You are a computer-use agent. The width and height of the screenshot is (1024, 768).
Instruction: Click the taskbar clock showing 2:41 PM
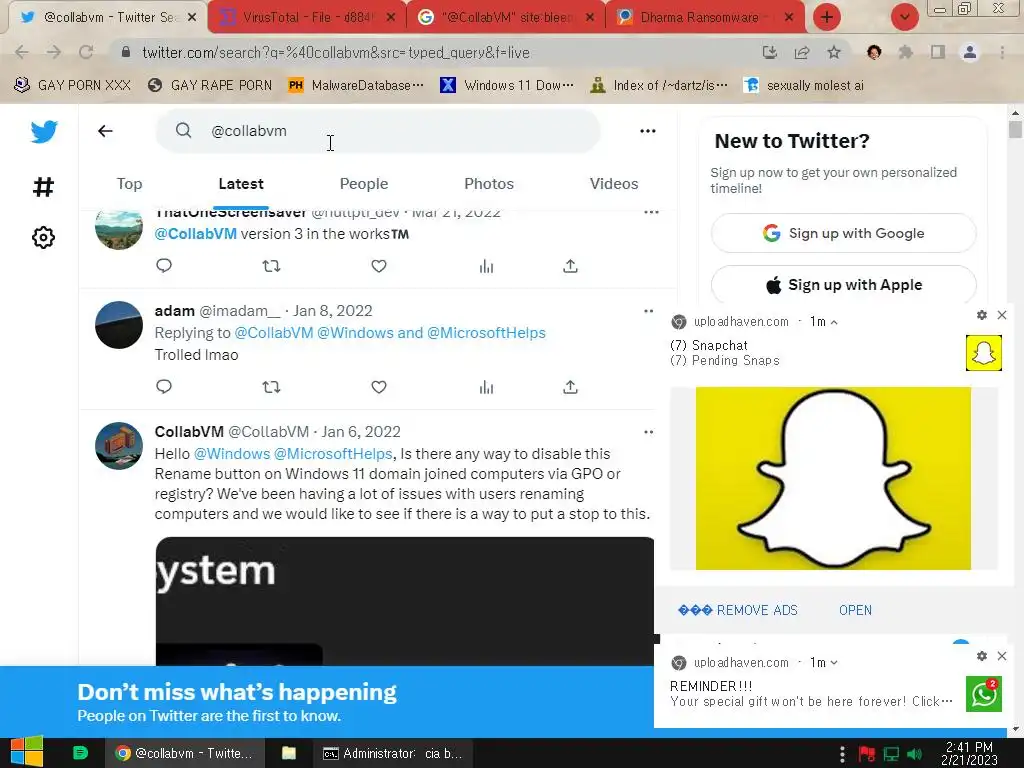[969, 753]
